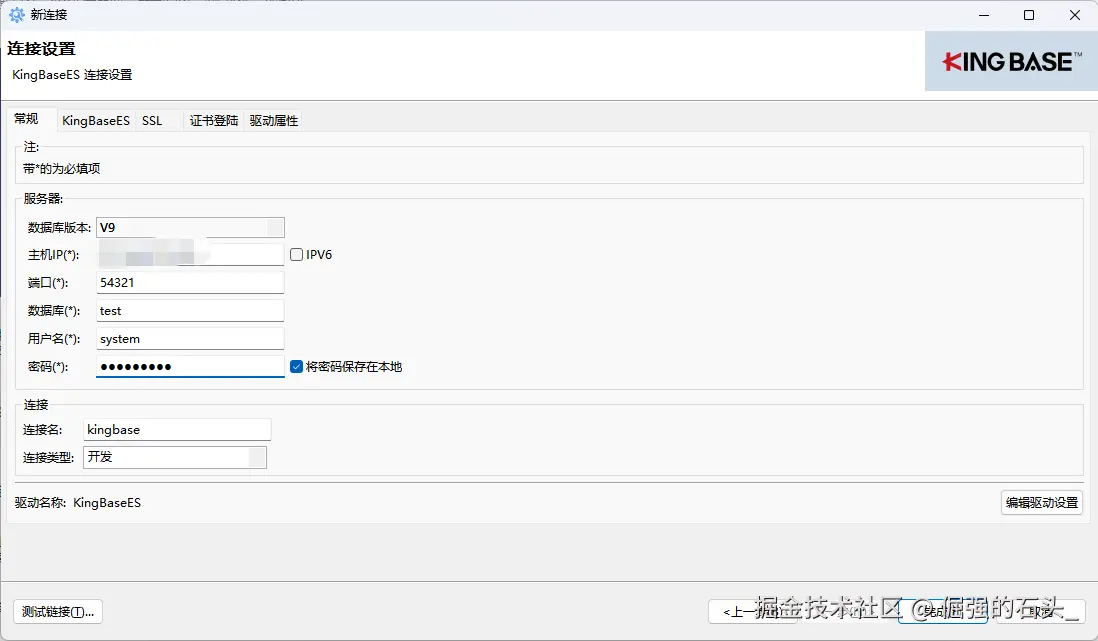Click the 测试链接 button

58,612
